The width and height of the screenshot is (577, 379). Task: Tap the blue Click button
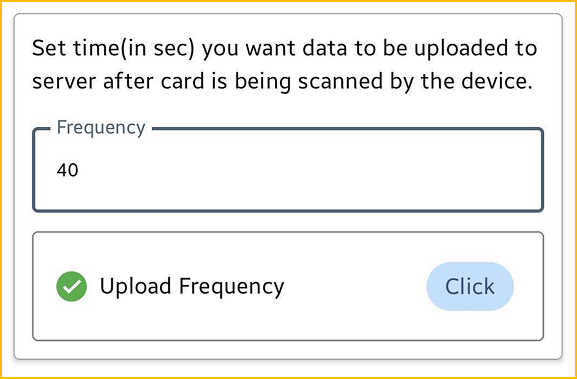pos(470,286)
